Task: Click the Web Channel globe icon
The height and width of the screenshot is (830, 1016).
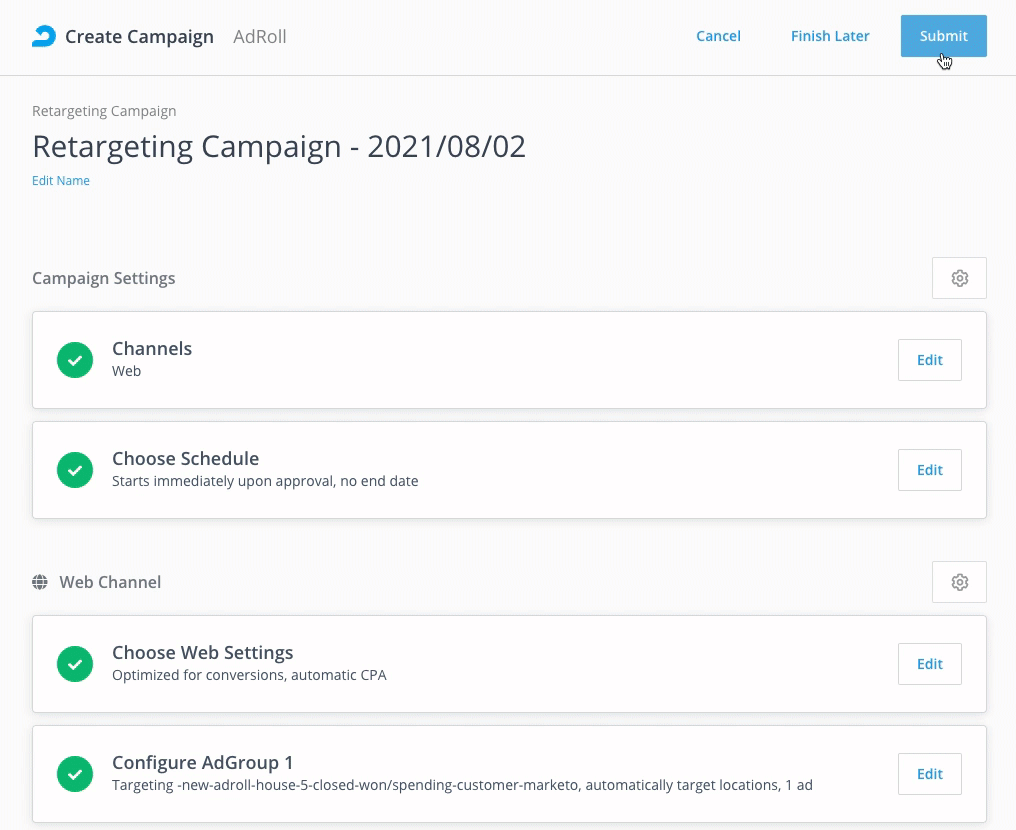Action: point(40,582)
